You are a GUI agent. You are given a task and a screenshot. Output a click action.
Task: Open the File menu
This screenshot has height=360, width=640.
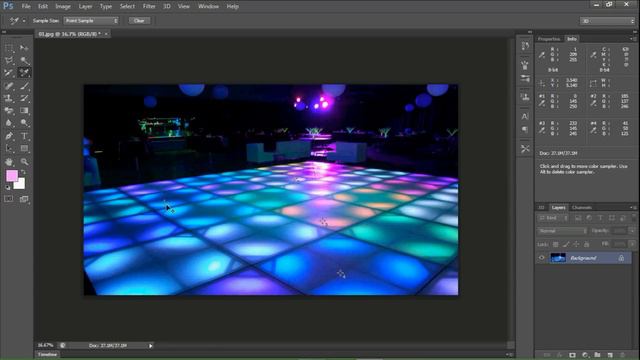tap(26, 6)
